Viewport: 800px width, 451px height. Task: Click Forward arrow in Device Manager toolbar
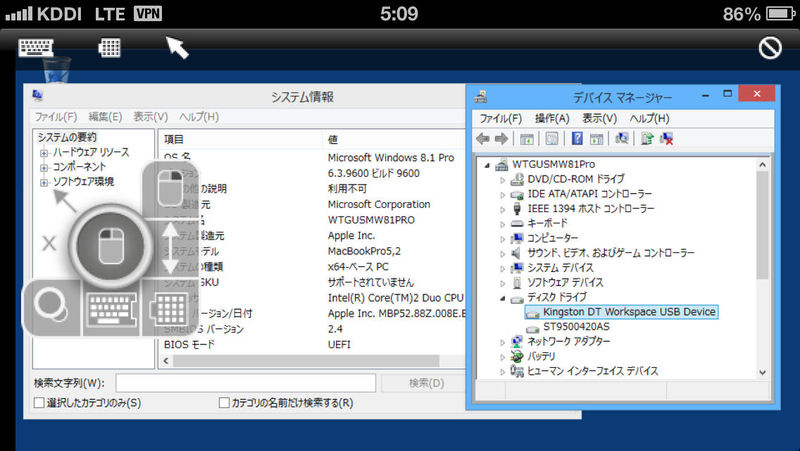click(502, 139)
